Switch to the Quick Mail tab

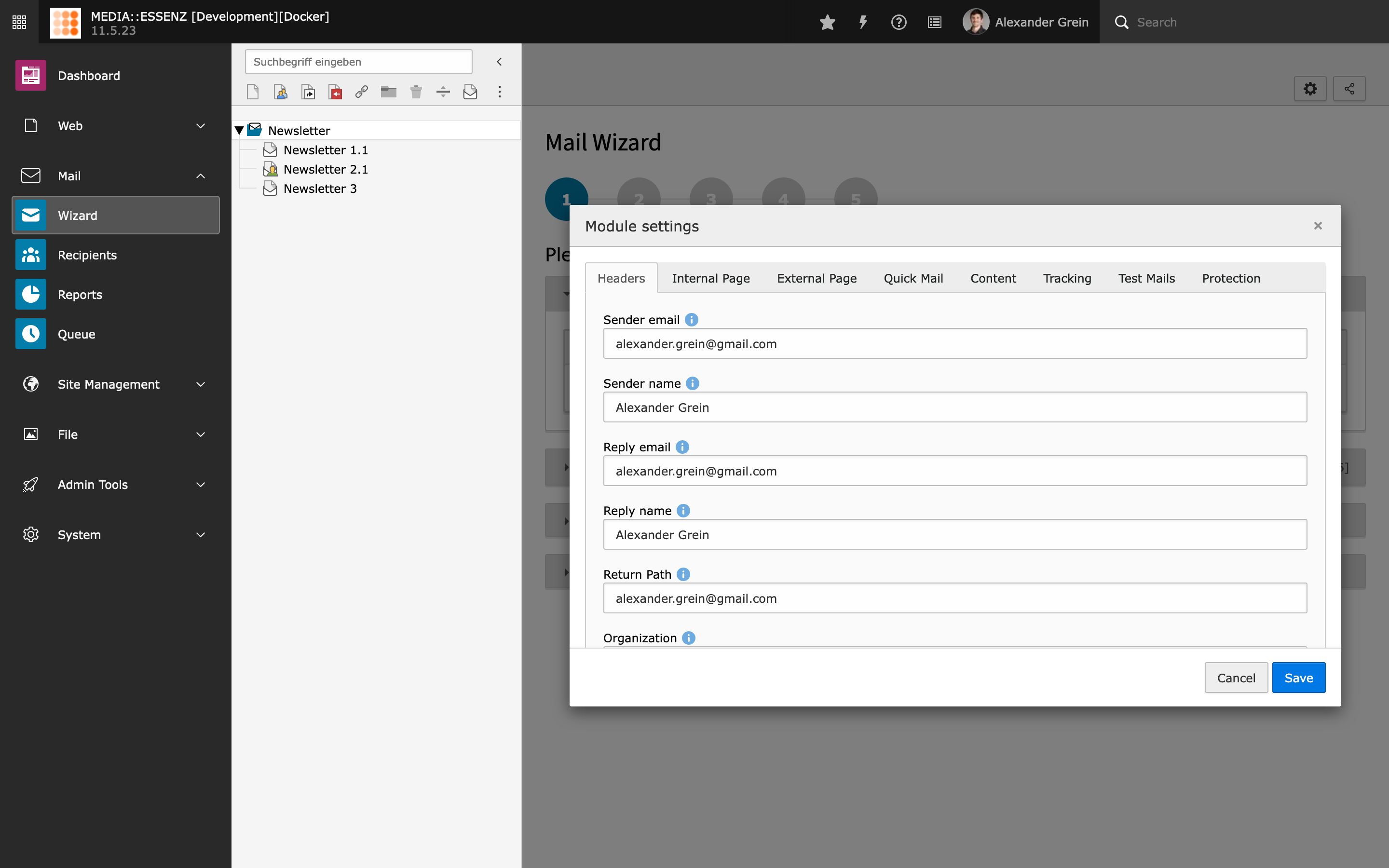click(913, 278)
